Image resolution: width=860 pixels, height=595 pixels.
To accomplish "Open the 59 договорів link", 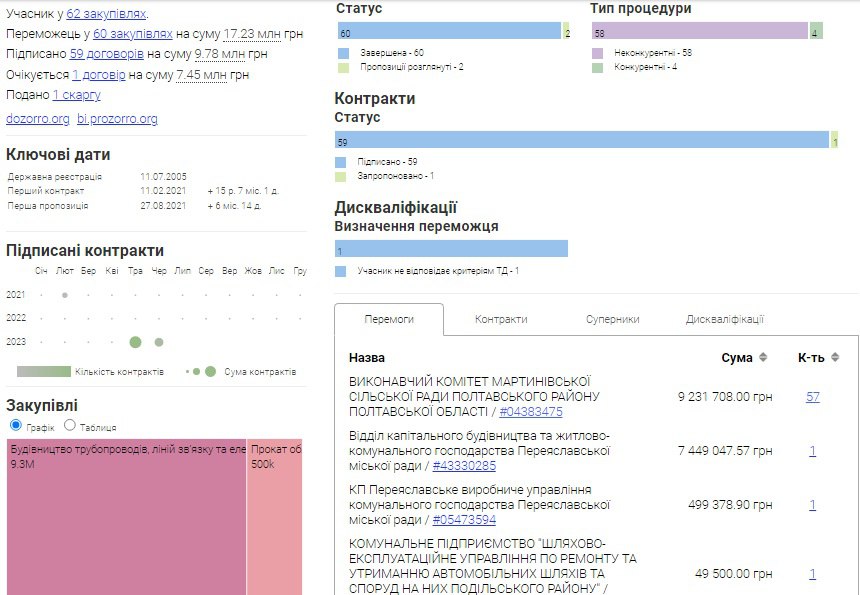I will tap(107, 54).
